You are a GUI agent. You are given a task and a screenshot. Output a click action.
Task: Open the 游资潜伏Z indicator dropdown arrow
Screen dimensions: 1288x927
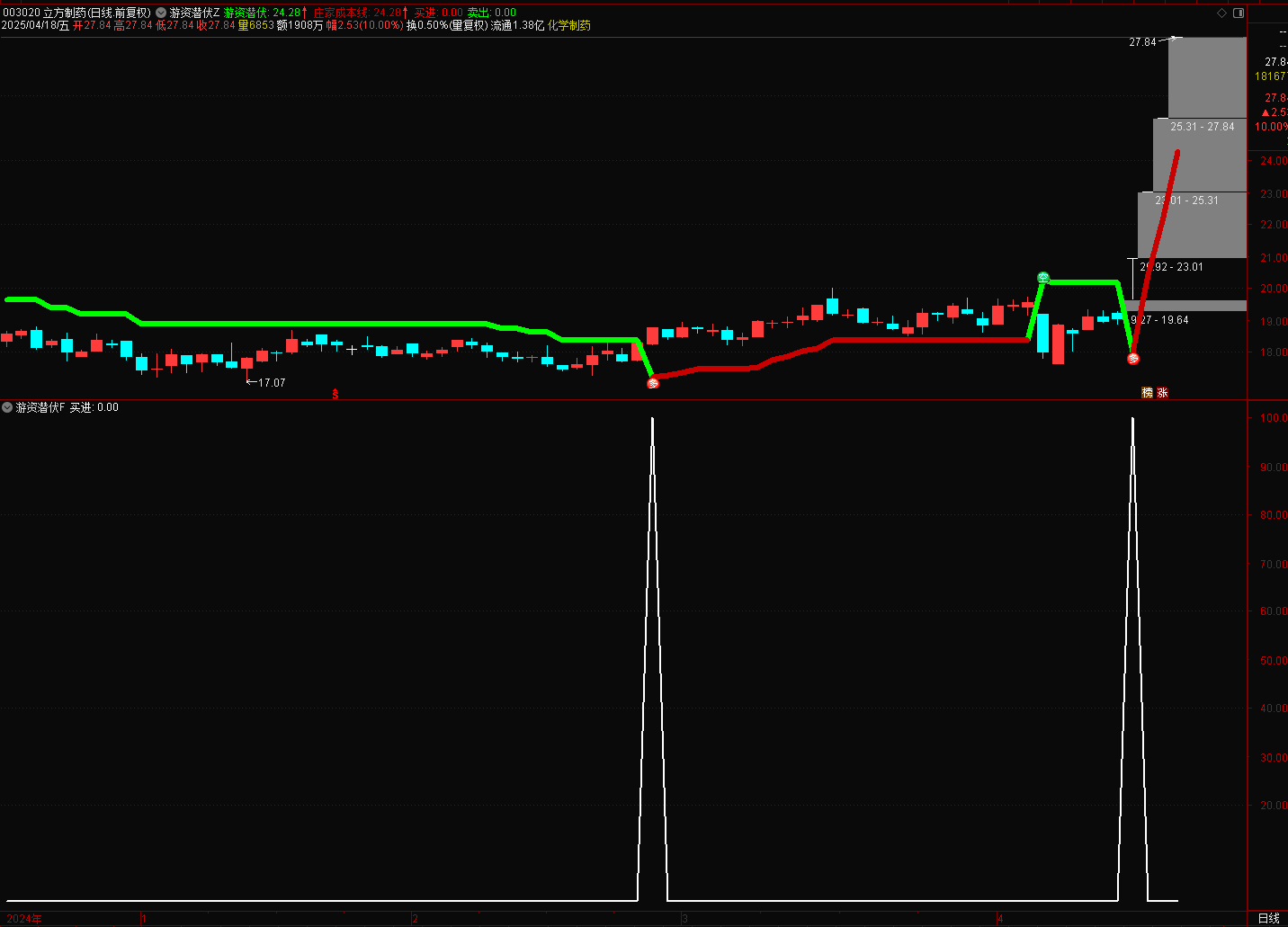click(161, 13)
